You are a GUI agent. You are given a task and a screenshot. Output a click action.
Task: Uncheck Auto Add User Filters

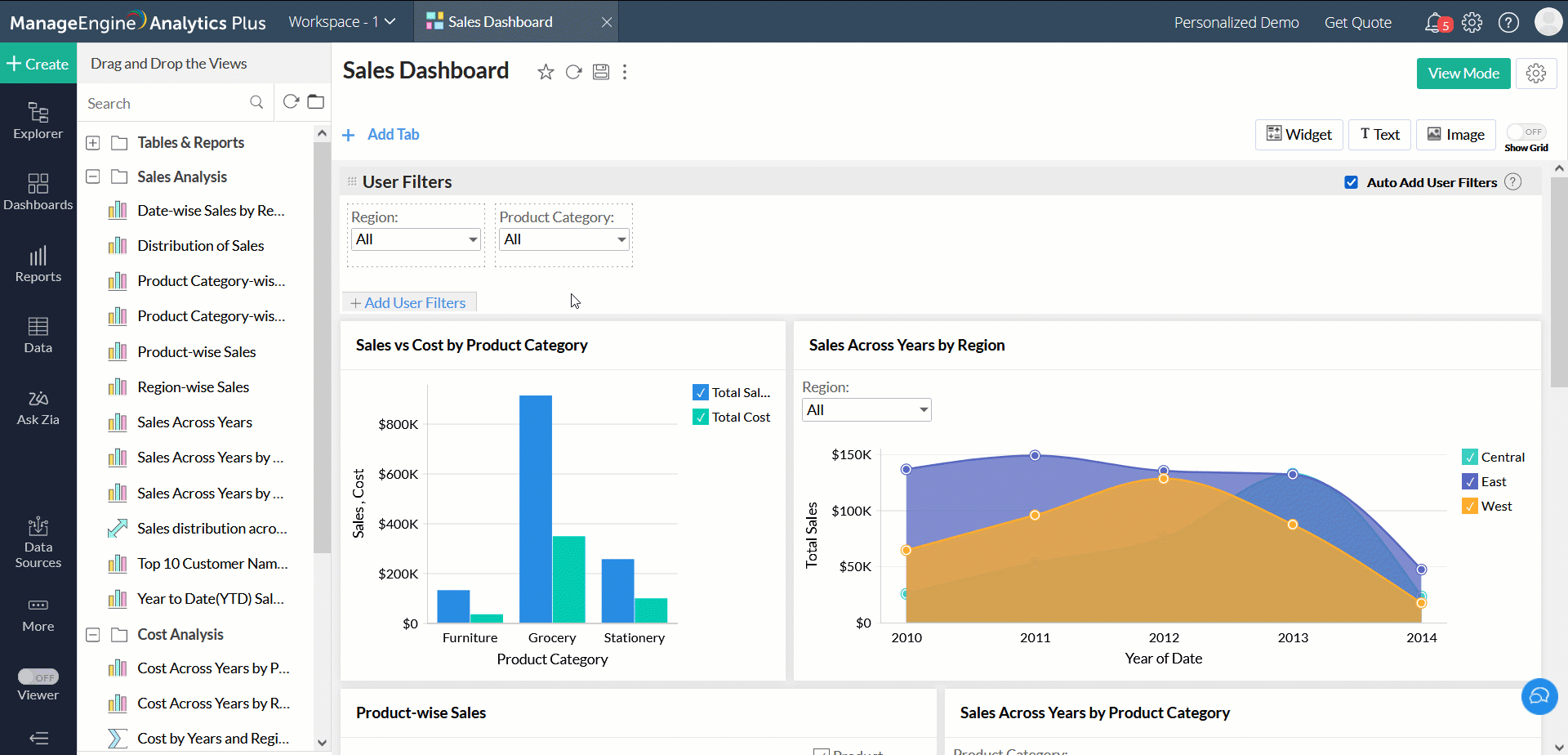click(1351, 182)
